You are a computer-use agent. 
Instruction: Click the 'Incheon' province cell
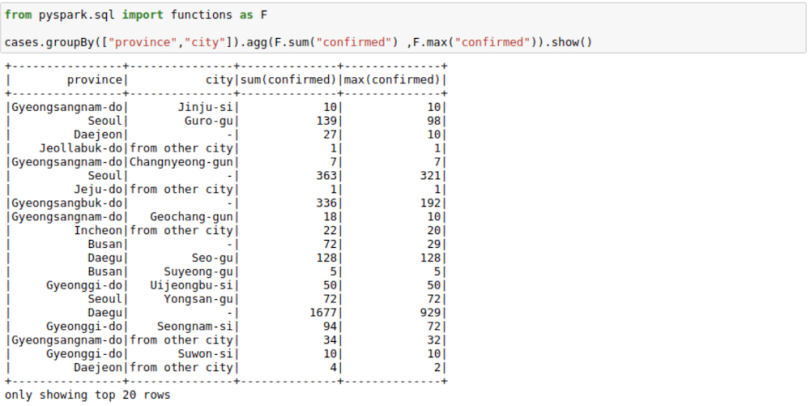(98, 230)
